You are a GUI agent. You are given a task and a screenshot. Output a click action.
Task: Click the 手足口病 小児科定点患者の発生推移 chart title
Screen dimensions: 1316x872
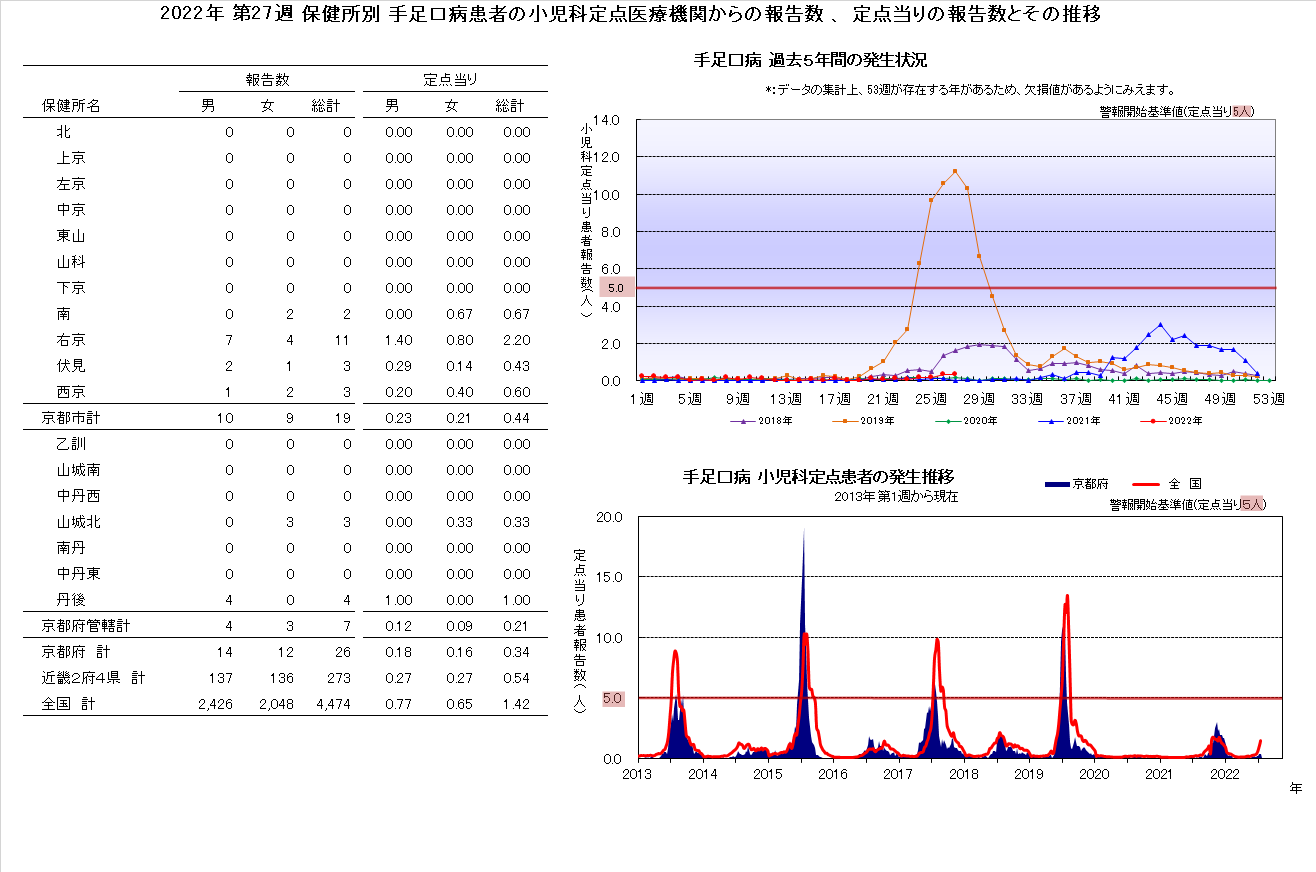824,476
